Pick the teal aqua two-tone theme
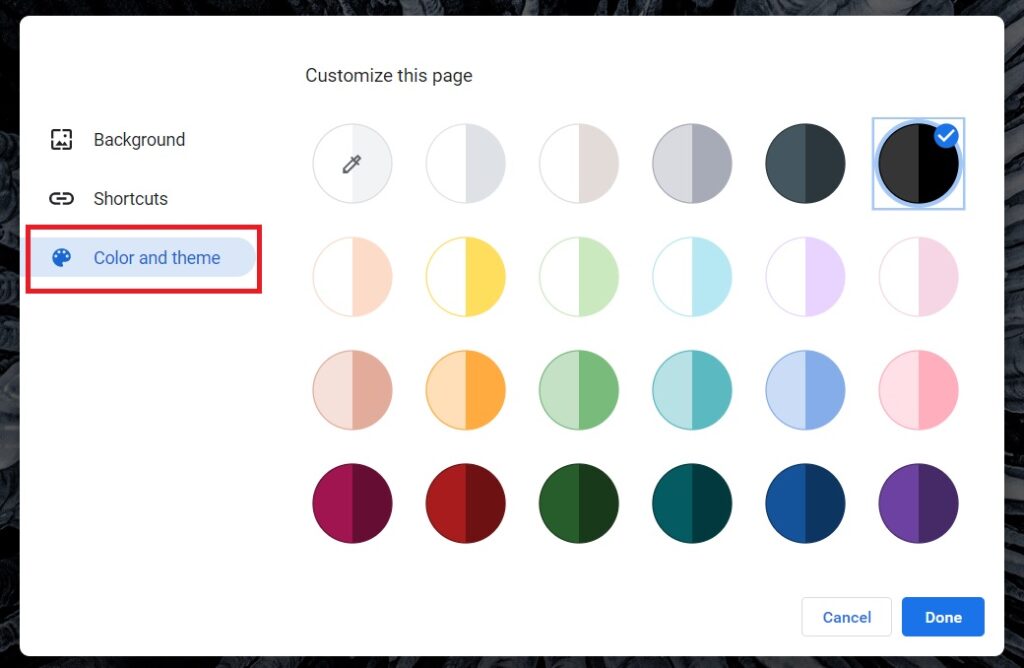This screenshot has height=668, width=1024. (692, 390)
